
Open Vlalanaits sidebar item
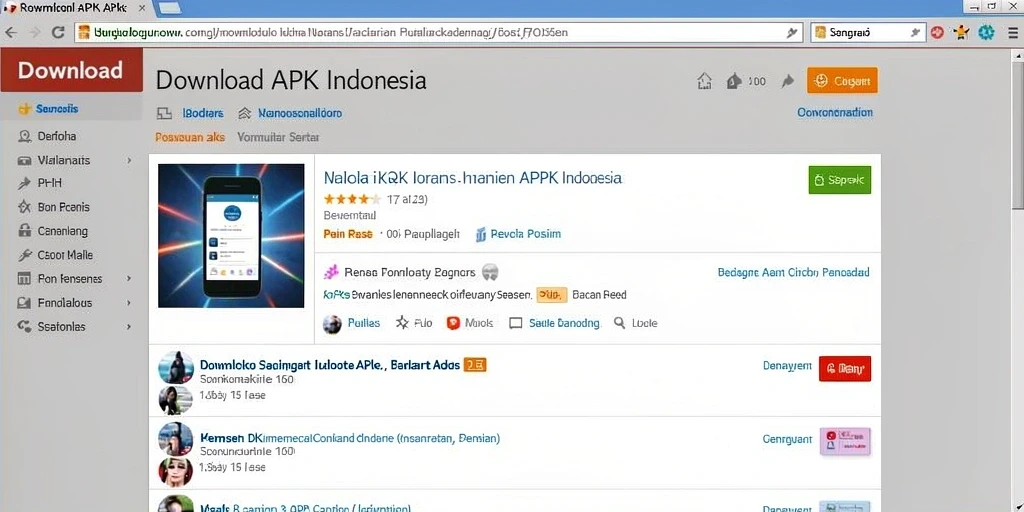[x=64, y=160]
